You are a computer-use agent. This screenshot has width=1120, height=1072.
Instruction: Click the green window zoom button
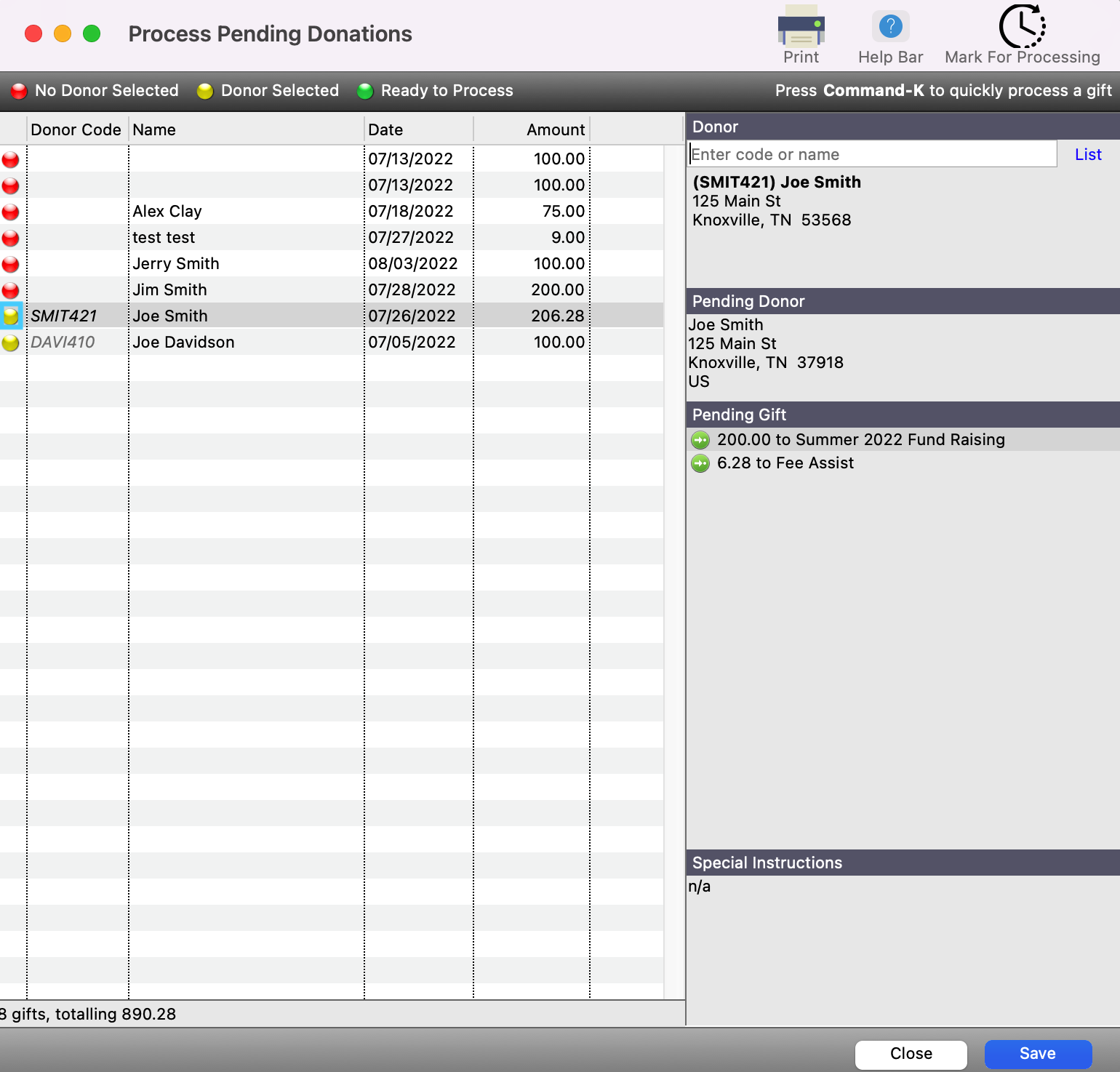(92, 33)
